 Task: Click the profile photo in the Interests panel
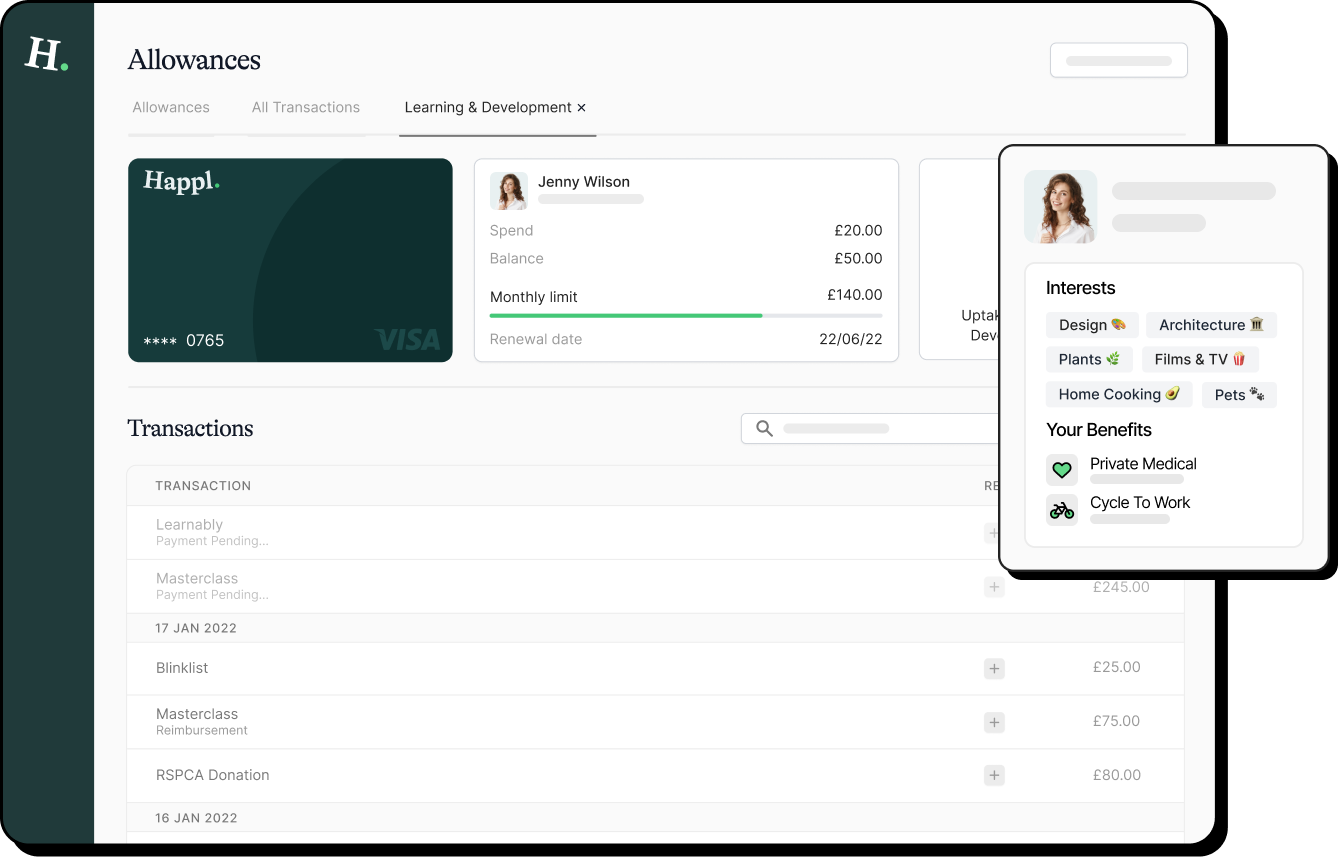point(1060,206)
